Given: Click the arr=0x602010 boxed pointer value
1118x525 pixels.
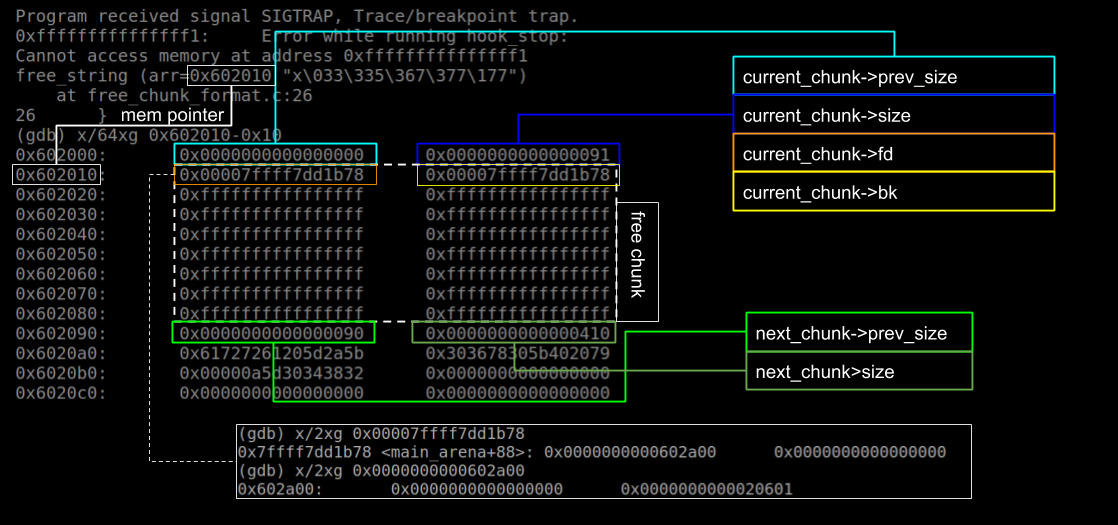Looking at the screenshot, I should (229, 76).
